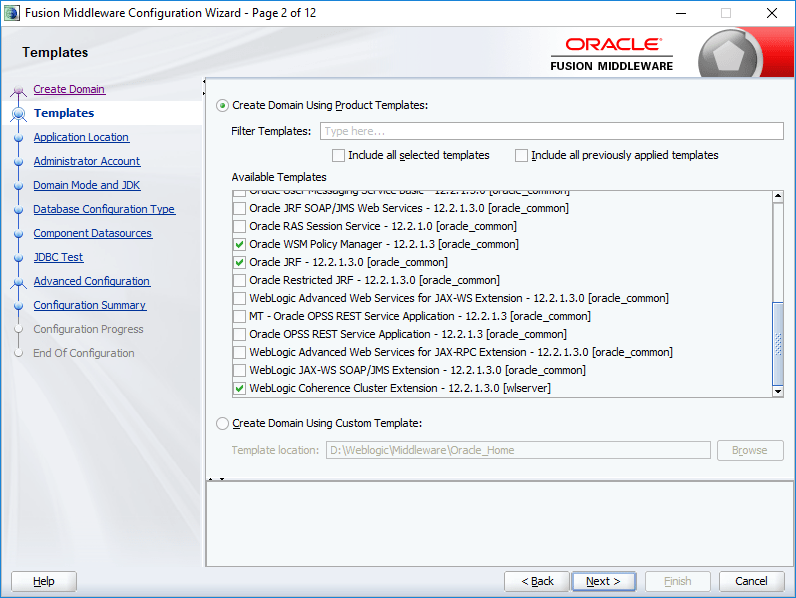The image size is (796, 598).
Task: Go to JDBC Test step
Action: [58, 257]
